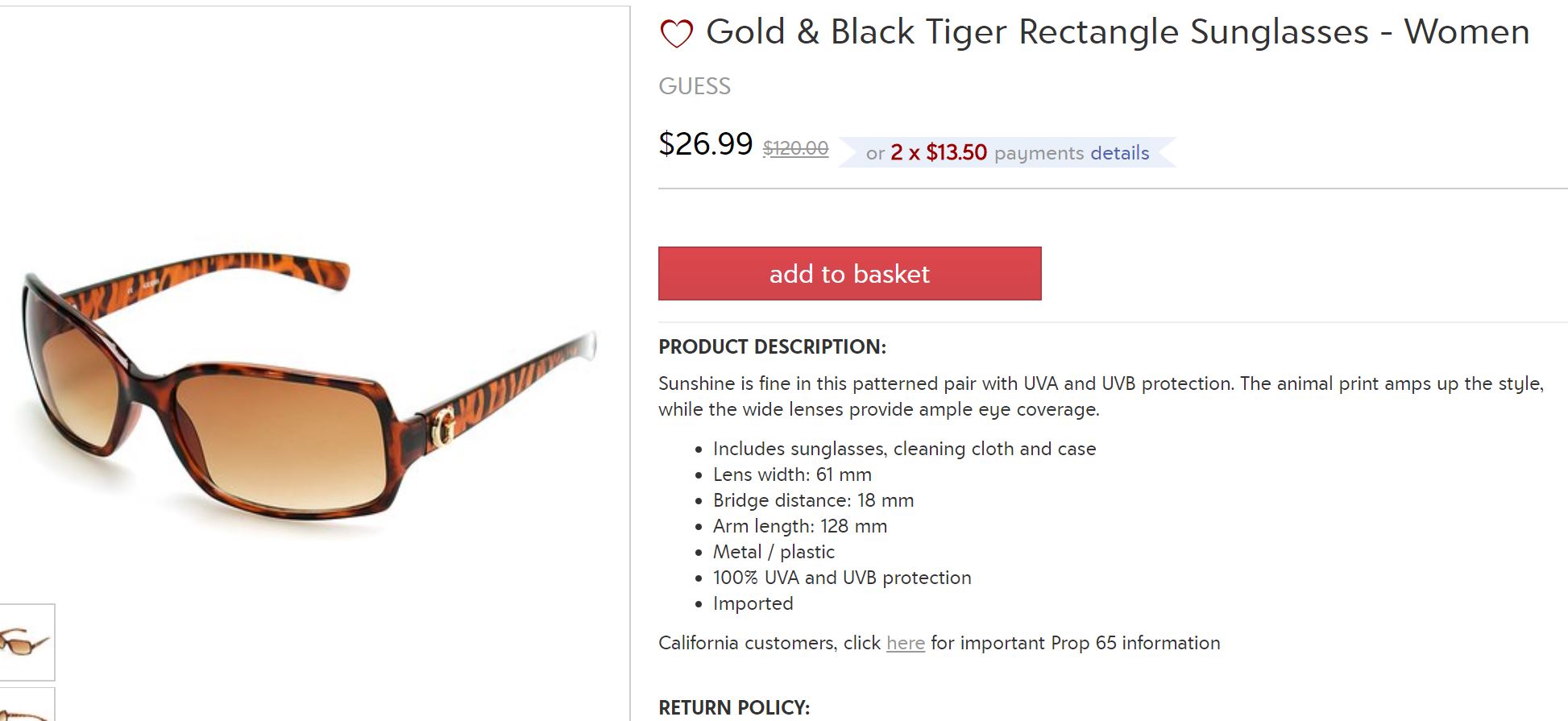This screenshot has height=721, width=1568.
Task: Click the PRODUCT DESCRIPTION heading
Action: click(772, 347)
